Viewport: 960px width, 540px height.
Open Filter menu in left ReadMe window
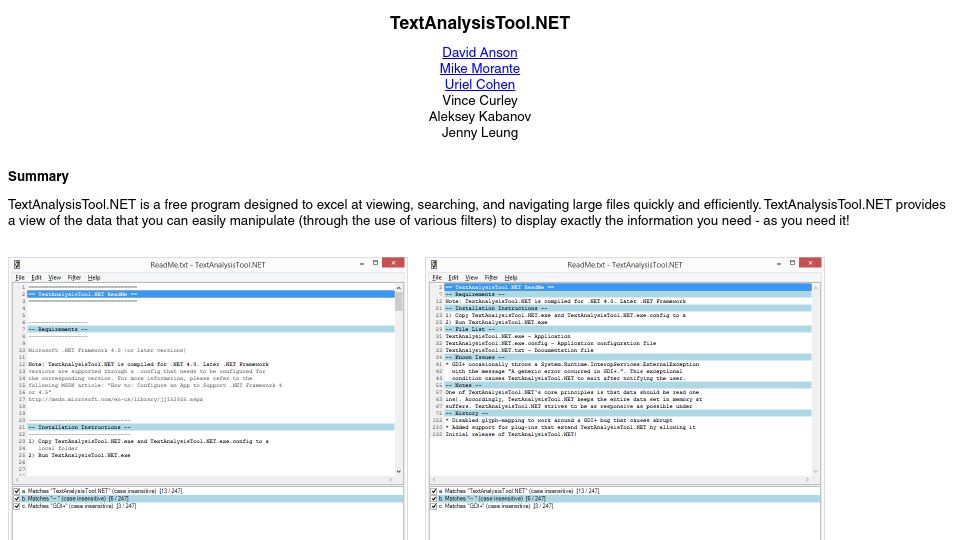(x=74, y=278)
